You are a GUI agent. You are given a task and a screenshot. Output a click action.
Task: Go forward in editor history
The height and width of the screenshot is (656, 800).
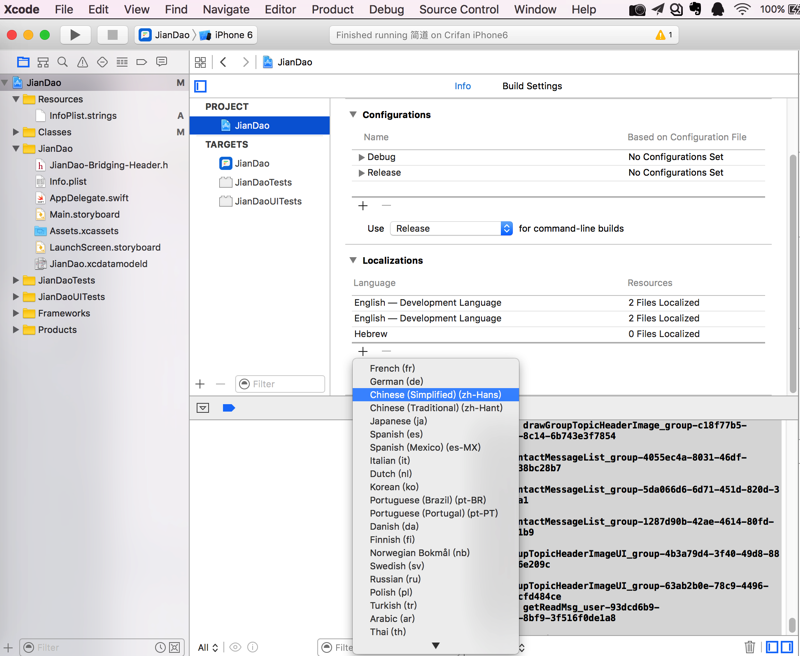click(246, 62)
